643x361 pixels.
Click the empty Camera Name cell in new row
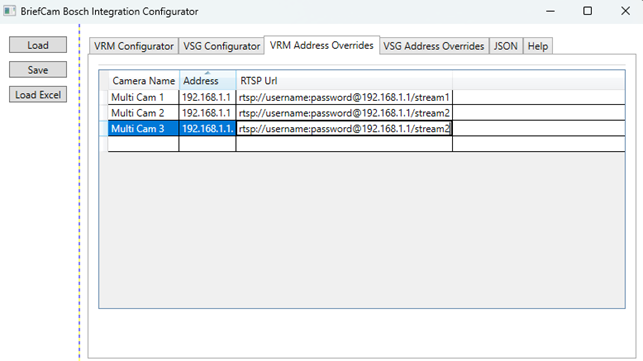pos(143,144)
